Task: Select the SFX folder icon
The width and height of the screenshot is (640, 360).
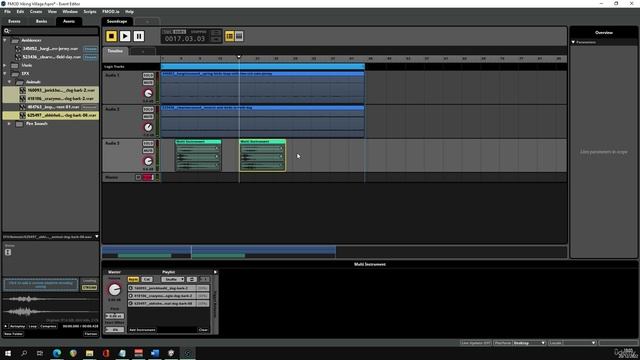Action: tap(15, 74)
